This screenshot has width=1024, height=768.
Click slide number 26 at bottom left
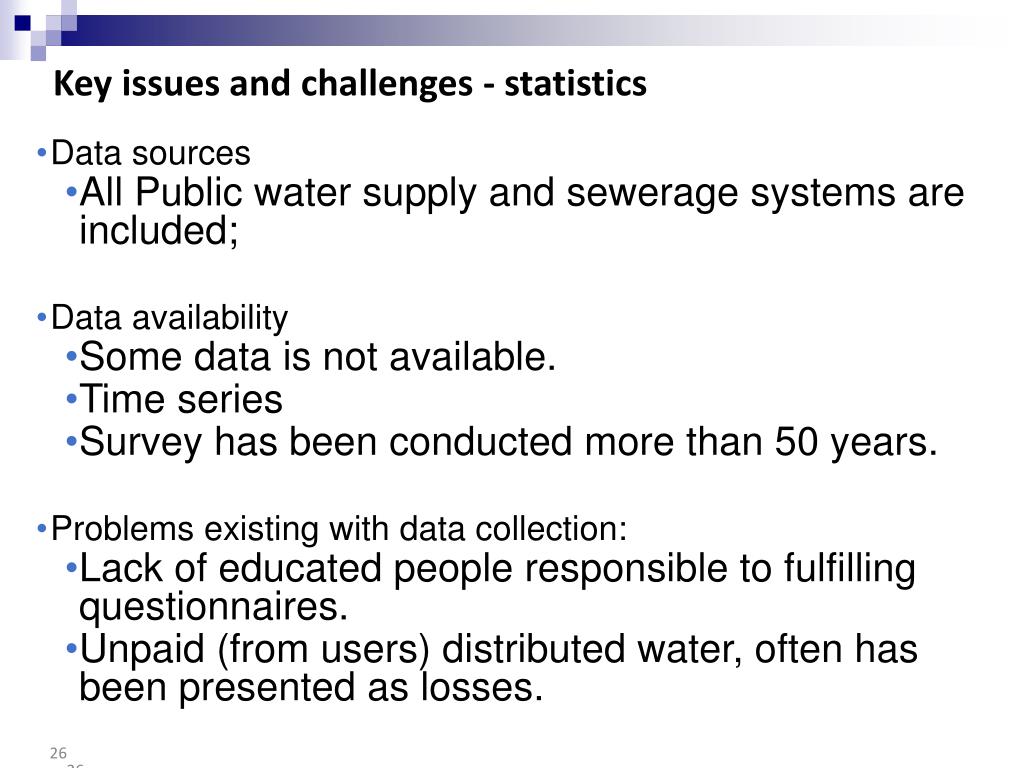[58, 753]
